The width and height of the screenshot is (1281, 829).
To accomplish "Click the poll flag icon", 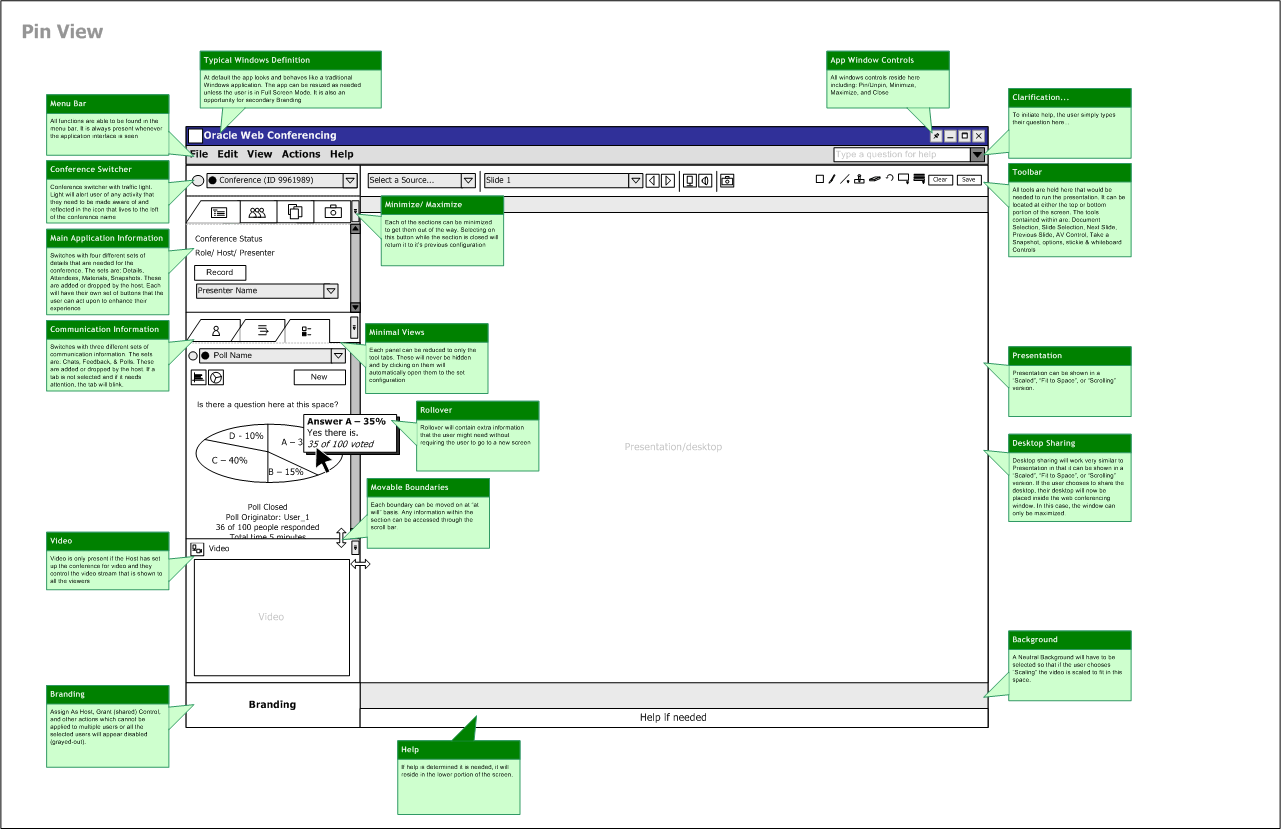I will click(198, 377).
